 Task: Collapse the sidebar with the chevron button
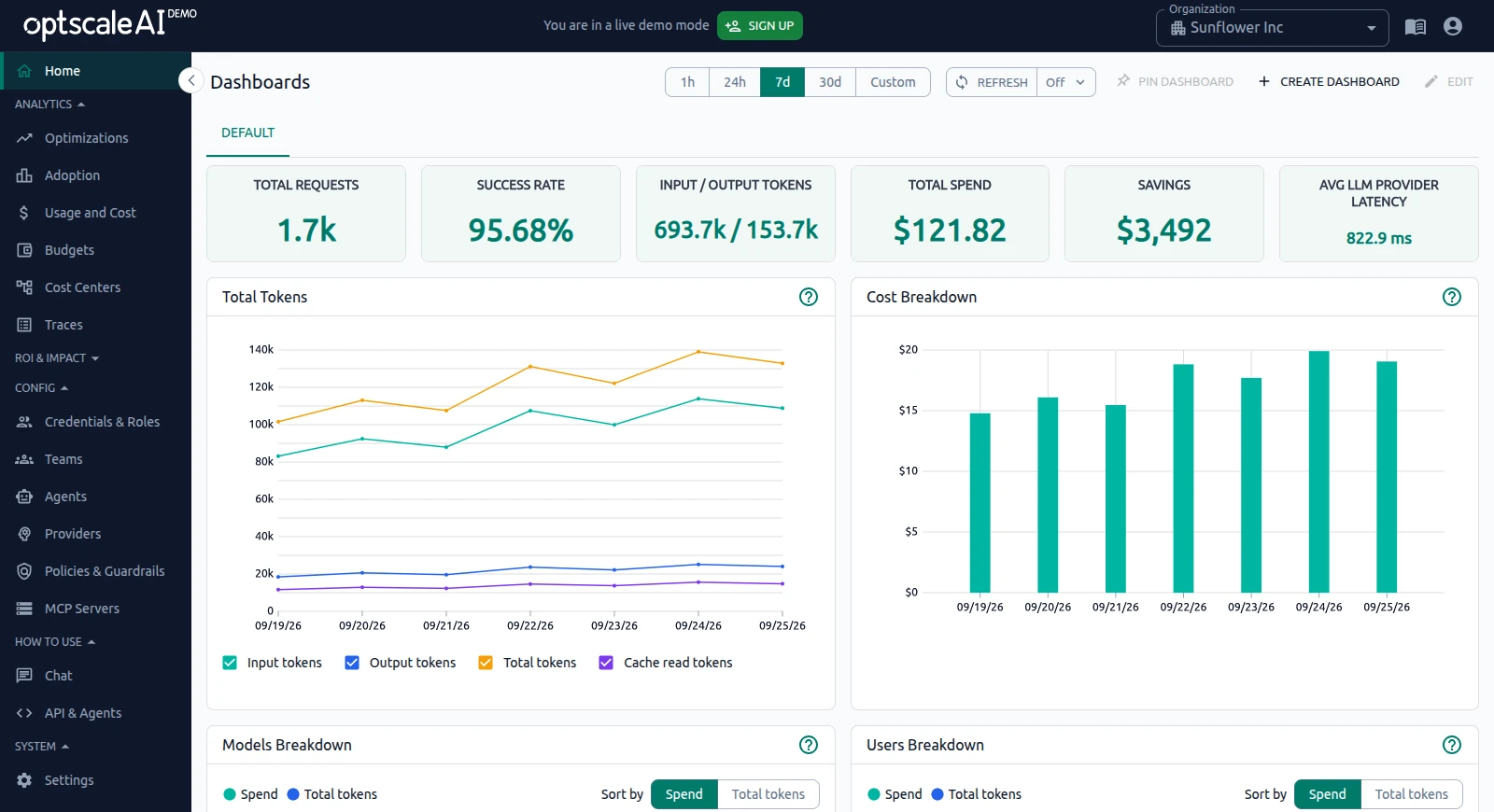191,80
